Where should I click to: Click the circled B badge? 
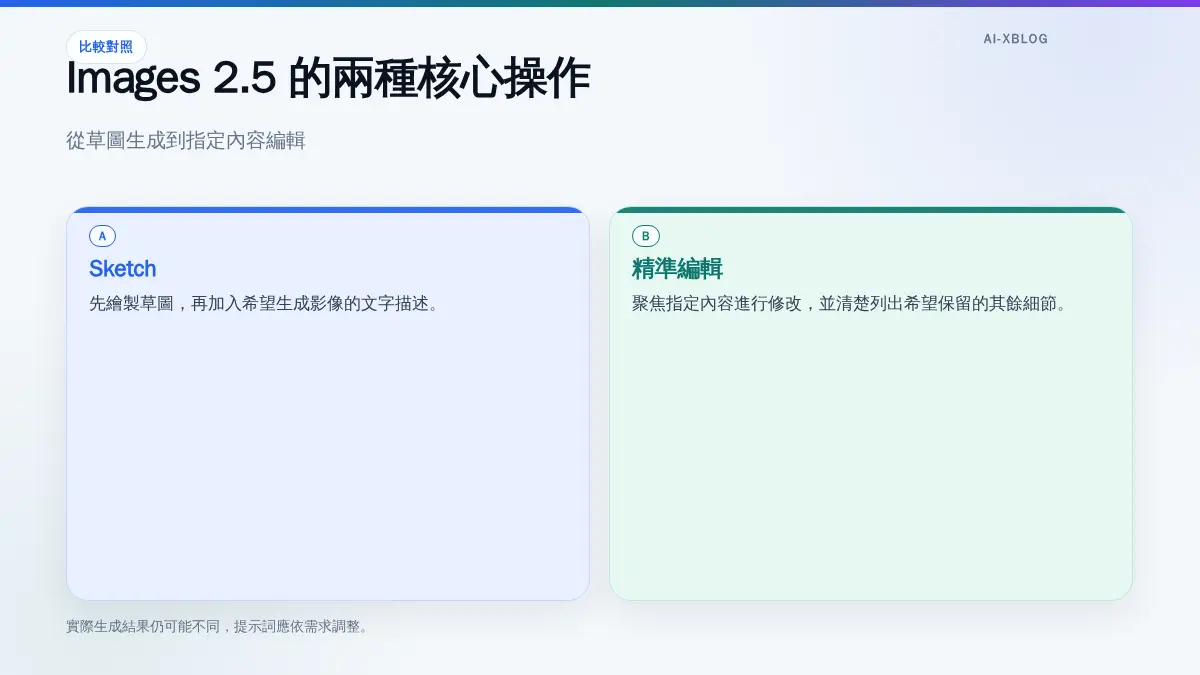point(645,236)
